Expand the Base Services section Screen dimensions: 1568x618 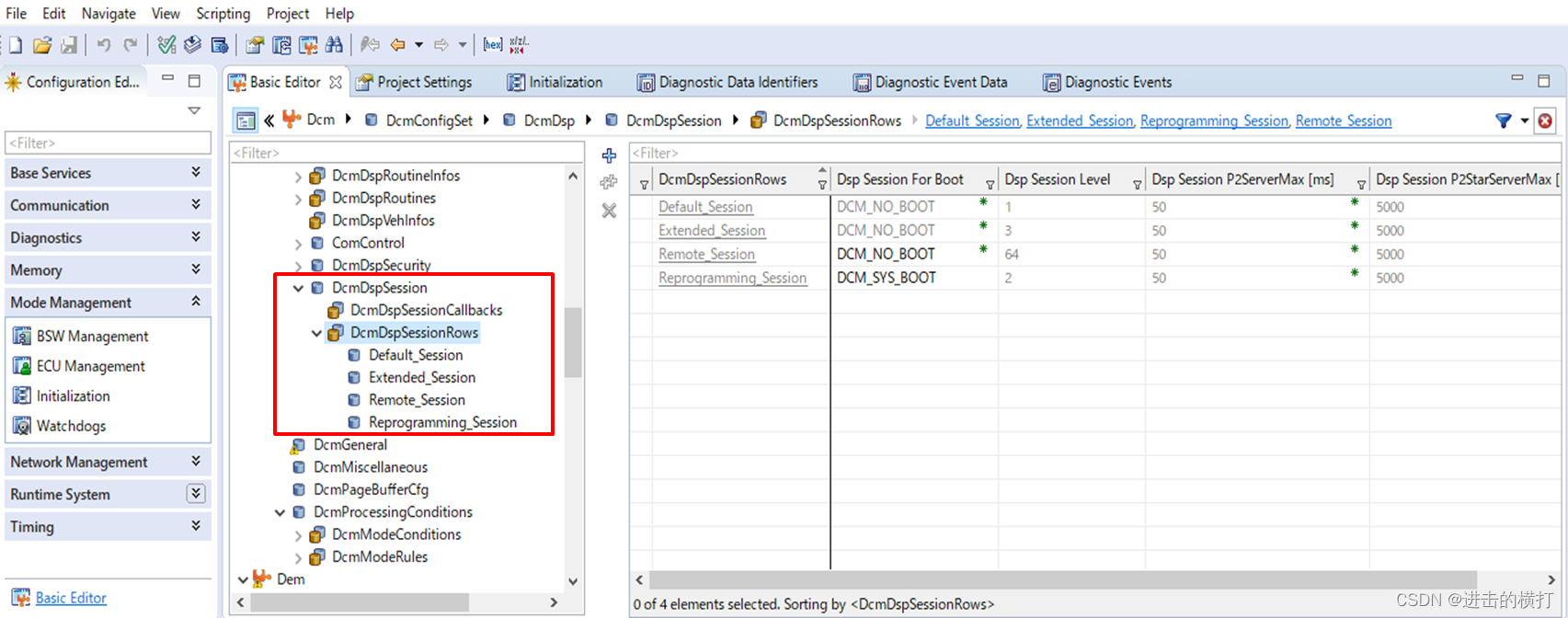[196, 172]
